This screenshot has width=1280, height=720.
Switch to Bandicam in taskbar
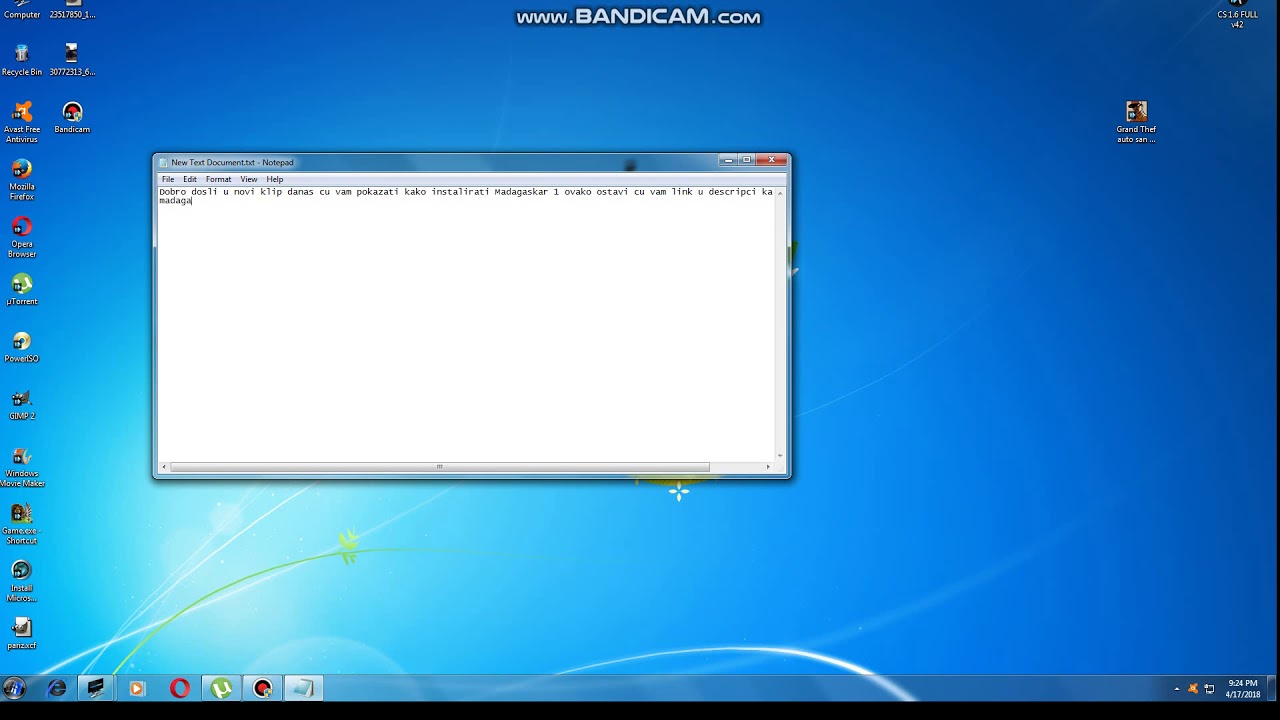tap(263, 688)
